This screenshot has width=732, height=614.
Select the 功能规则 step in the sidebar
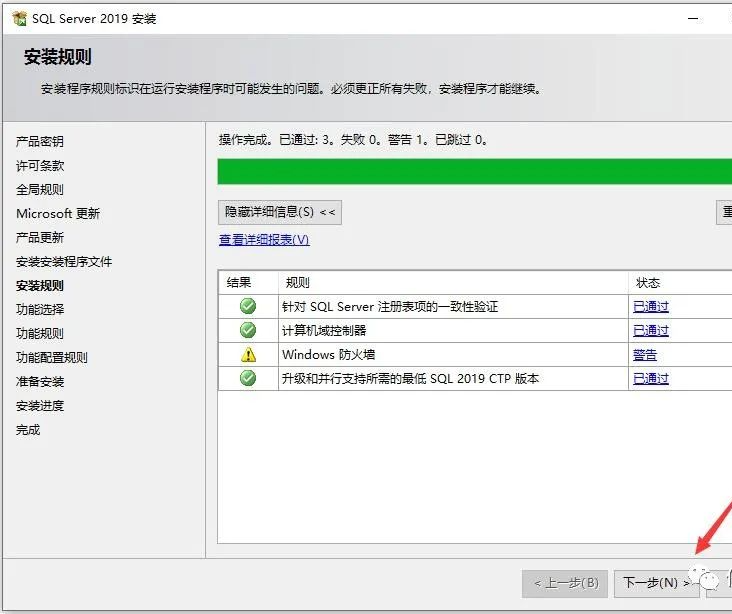pyautogui.click(x=40, y=334)
